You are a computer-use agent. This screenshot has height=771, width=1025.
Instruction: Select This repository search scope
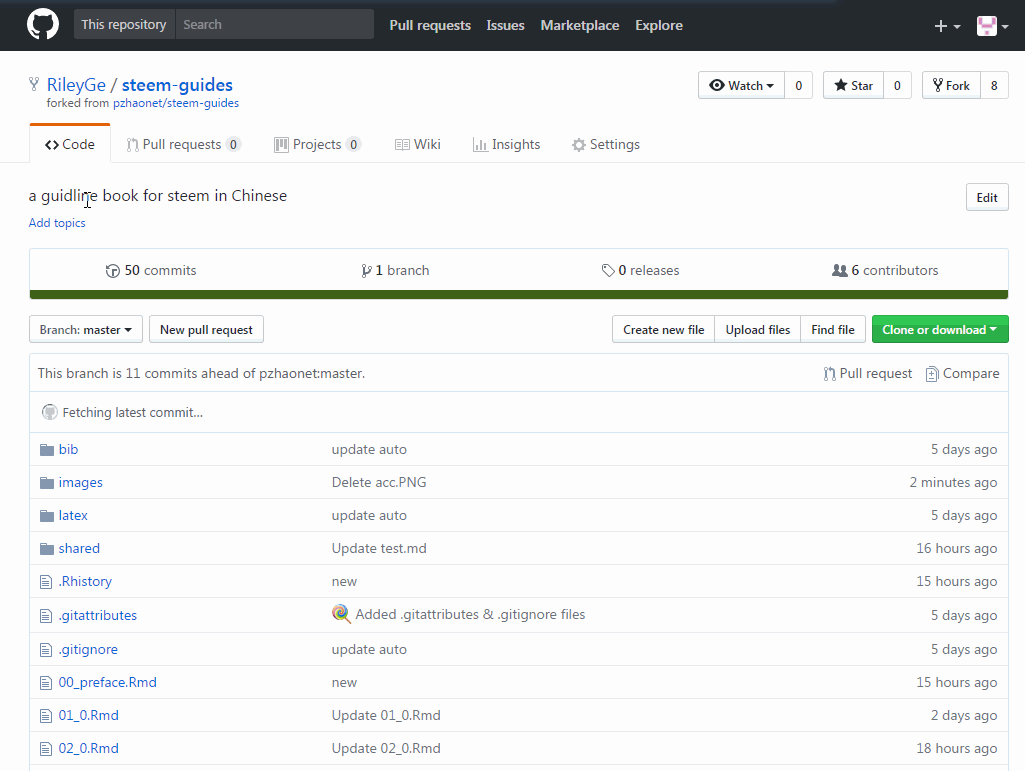click(124, 24)
